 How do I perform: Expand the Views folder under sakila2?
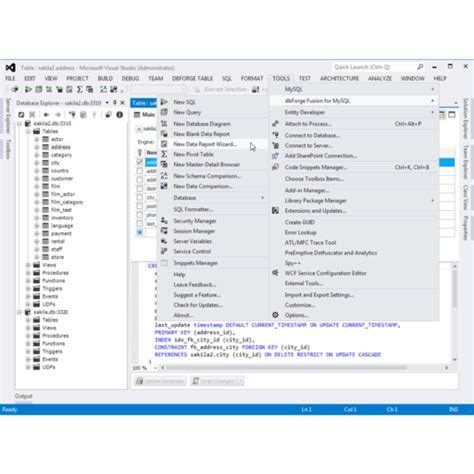coord(28,265)
